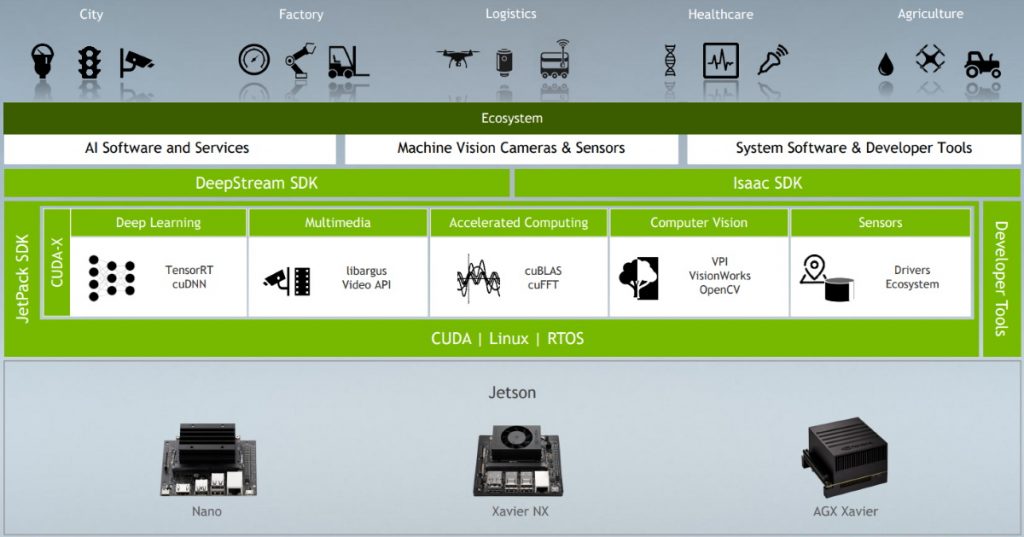Select the quadcopter drone icon under Logistics
The width and height of the screenshot is (1024, 537).
click(x=457, y=60)
